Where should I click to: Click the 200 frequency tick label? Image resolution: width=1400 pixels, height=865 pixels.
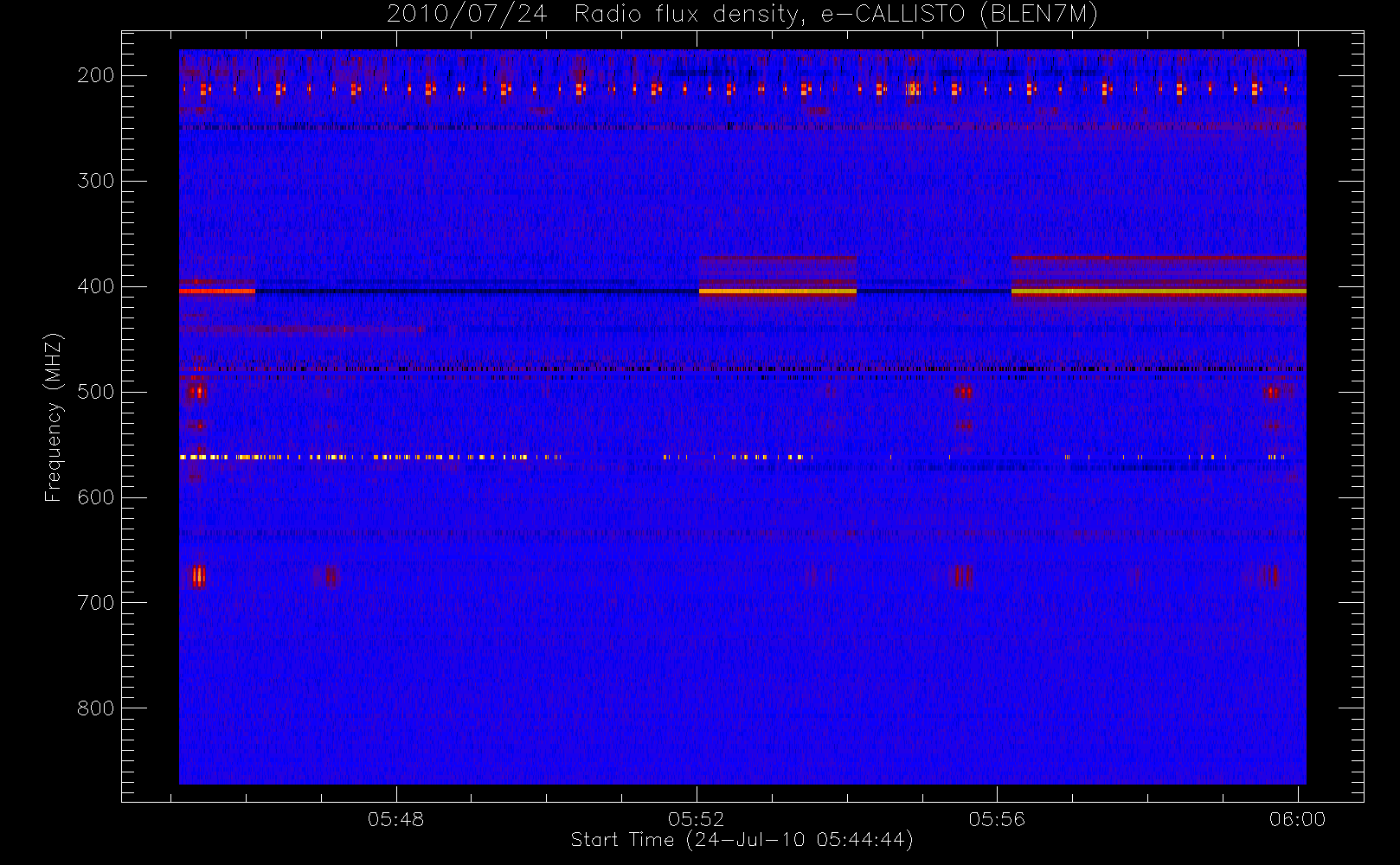click(96, 75)
